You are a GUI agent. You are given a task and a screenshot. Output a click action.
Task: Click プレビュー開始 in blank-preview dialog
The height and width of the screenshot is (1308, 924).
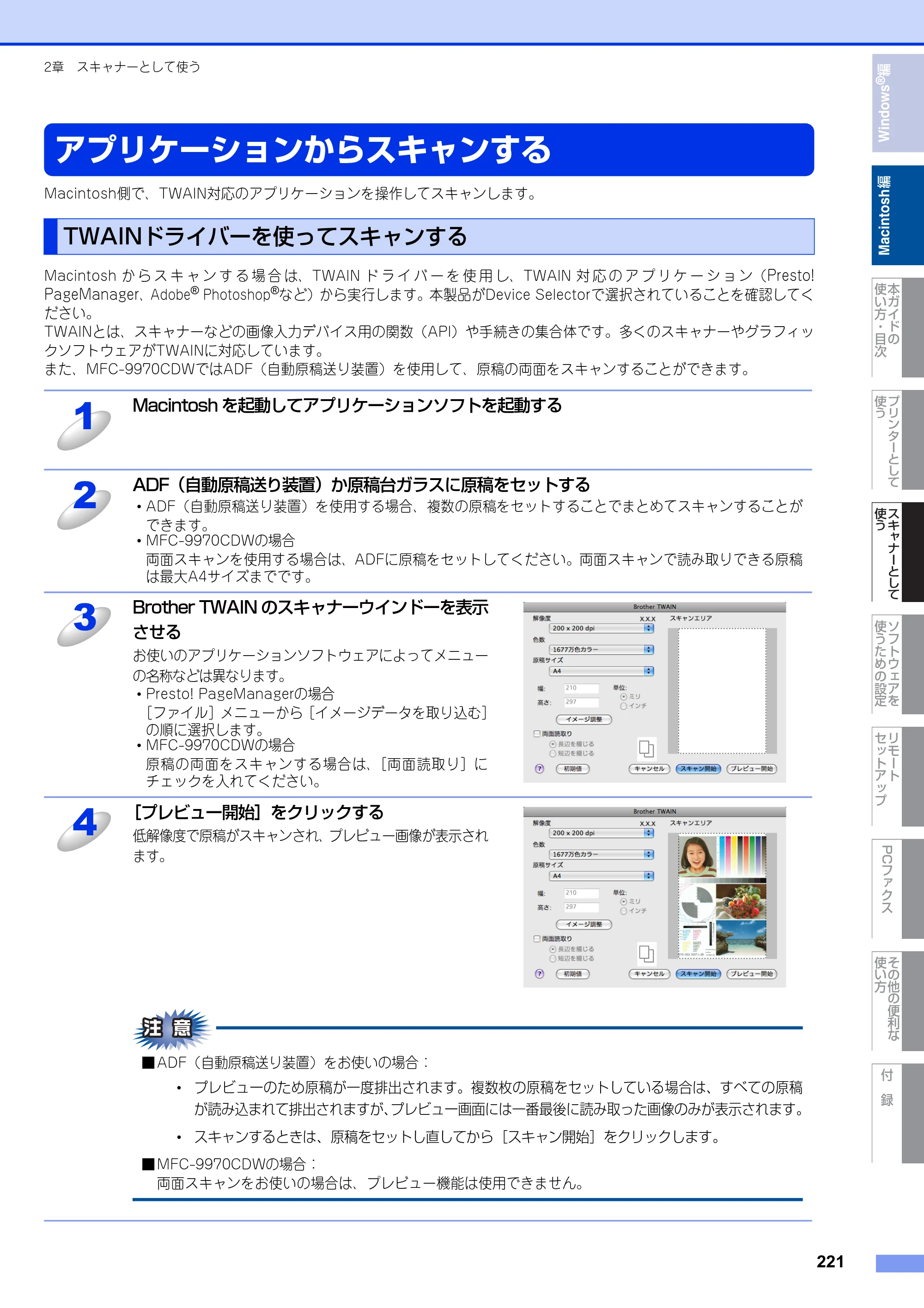pos(752,768)
